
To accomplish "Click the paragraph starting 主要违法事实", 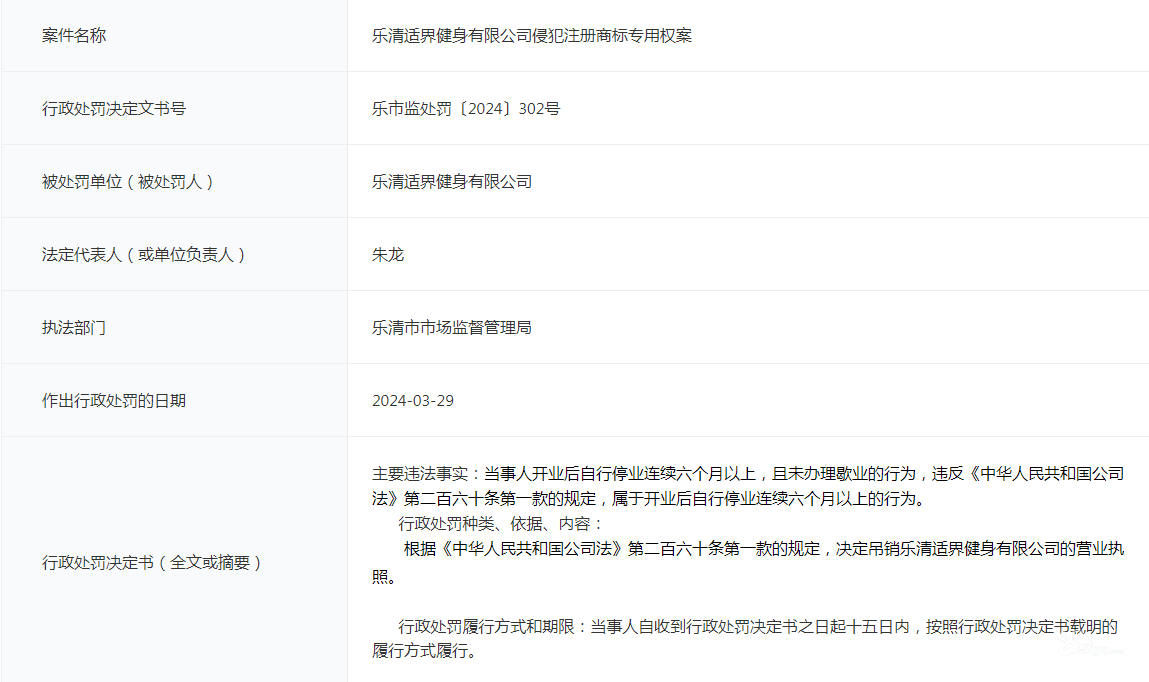I will (x=747, y=486).
